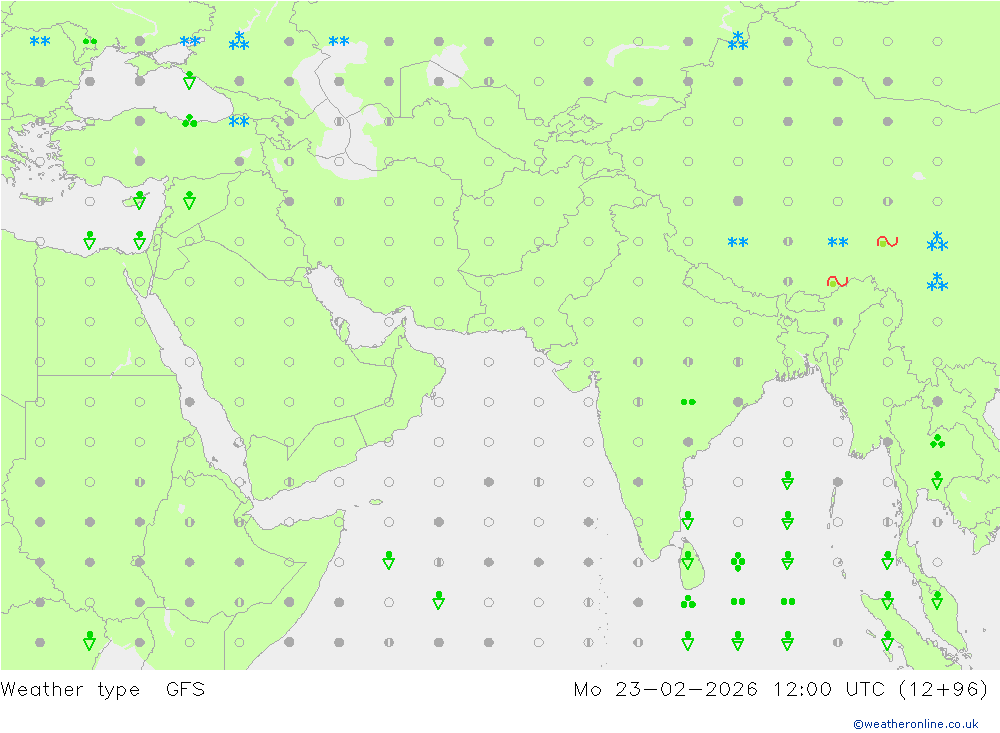Open the ©weatheronline.co.uk link

point(915,724)
